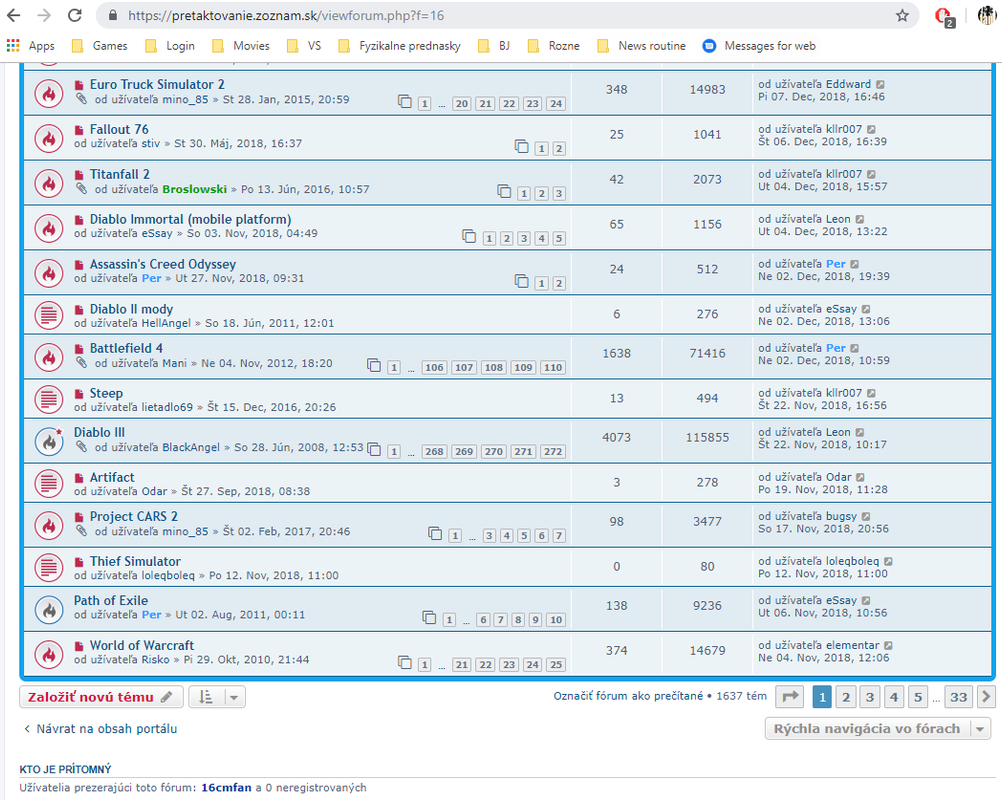Viewport: 1002px width, 800px height.
Task: Click Založiť novú tému button
Action: 101,697
